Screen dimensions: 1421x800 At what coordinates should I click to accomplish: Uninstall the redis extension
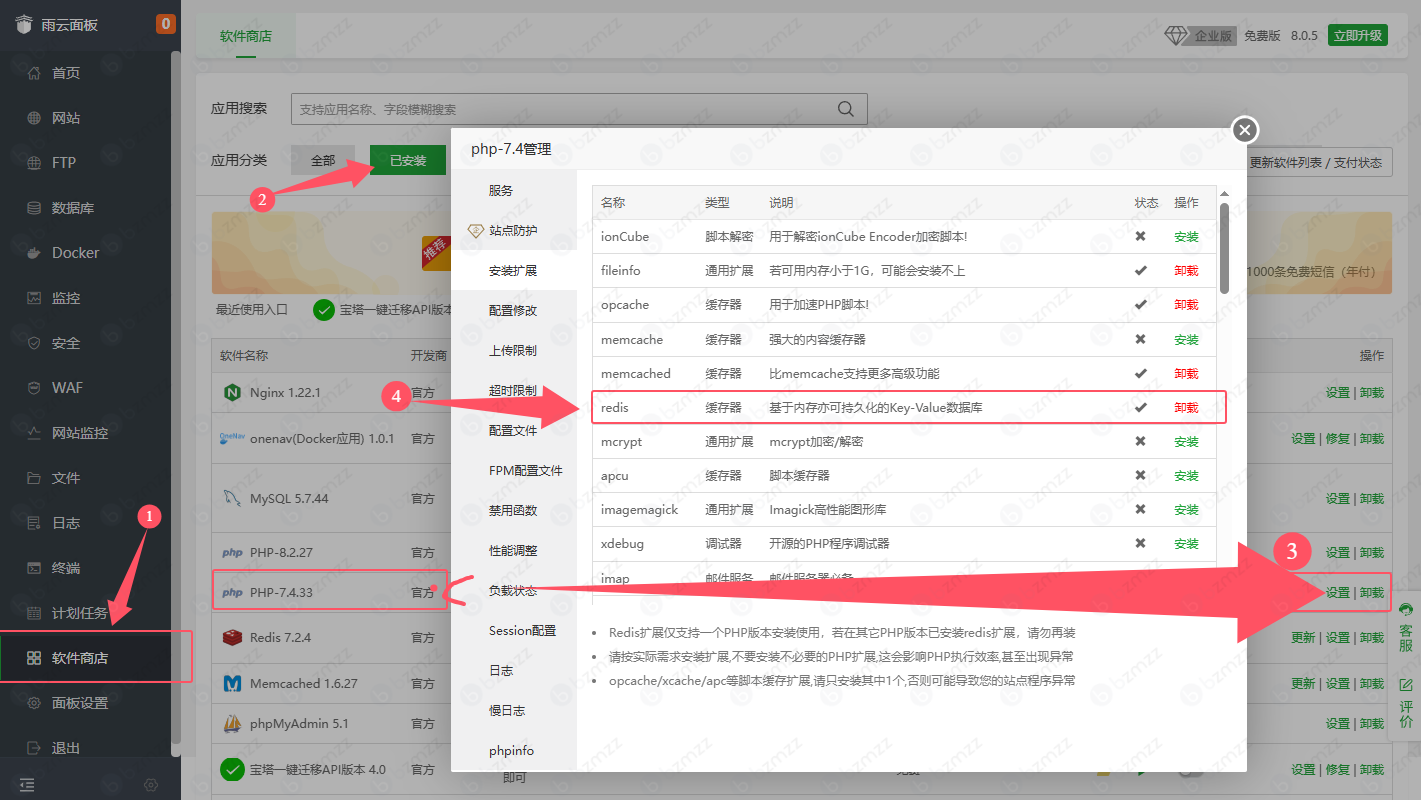coord(1186,408)
